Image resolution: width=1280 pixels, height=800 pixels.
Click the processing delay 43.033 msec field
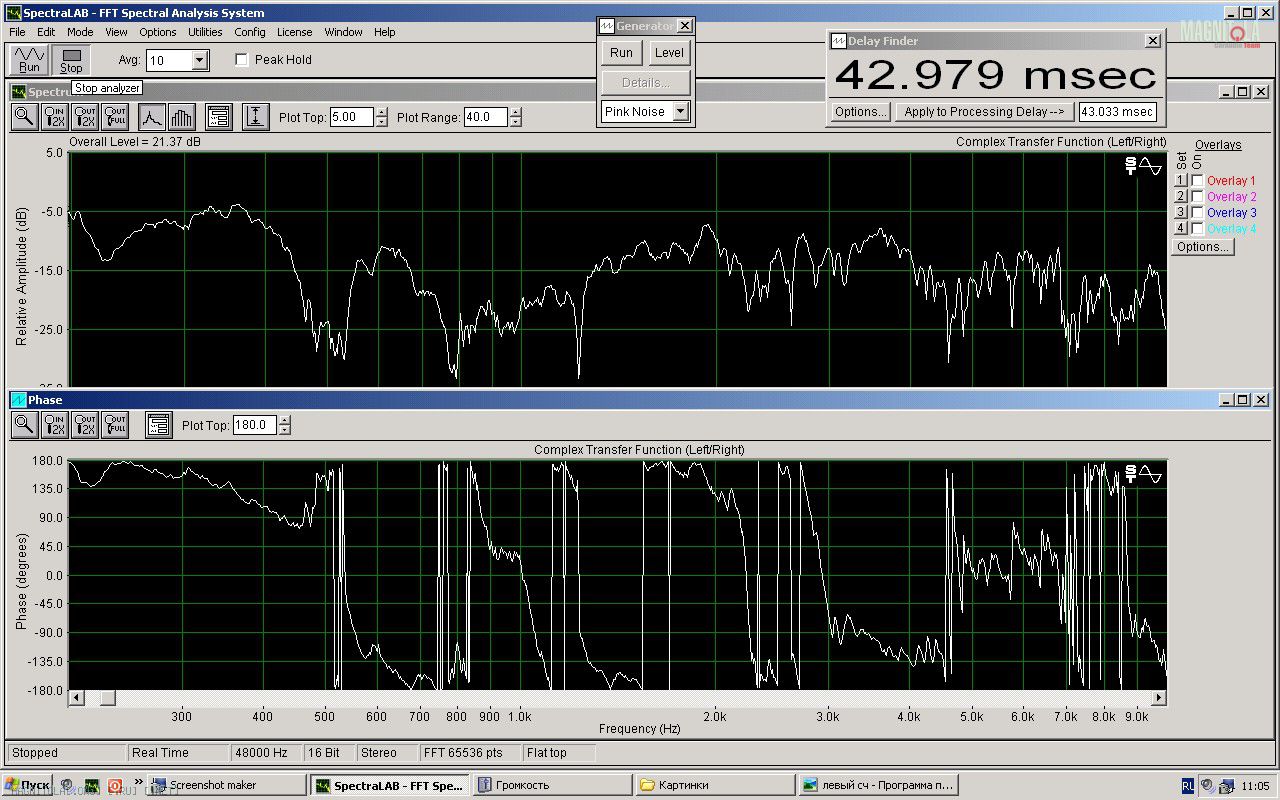[x=1118, y=112]
